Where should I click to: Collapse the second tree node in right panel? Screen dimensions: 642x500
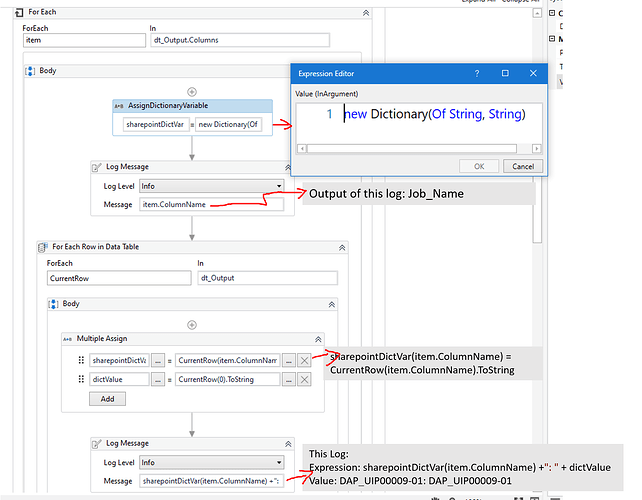tap(552, 39)
